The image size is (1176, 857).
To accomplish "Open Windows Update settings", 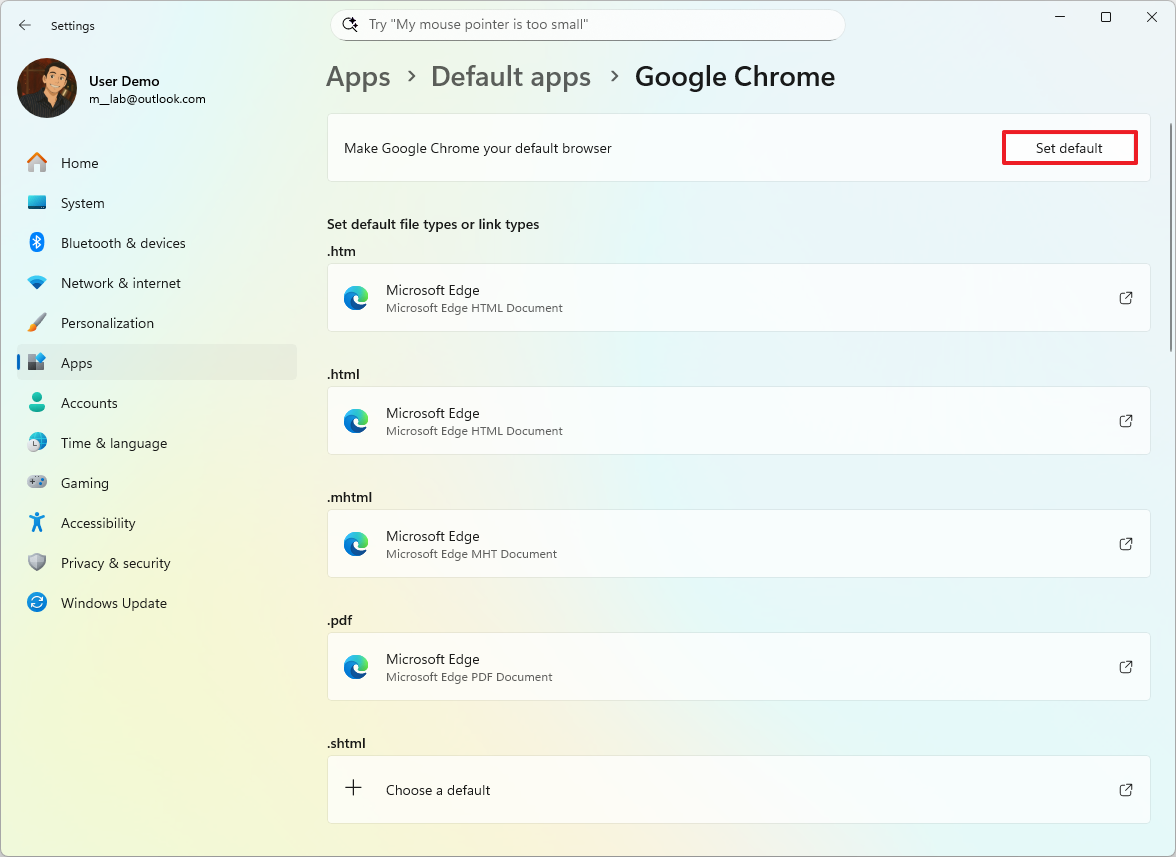I will pos(114,602).
